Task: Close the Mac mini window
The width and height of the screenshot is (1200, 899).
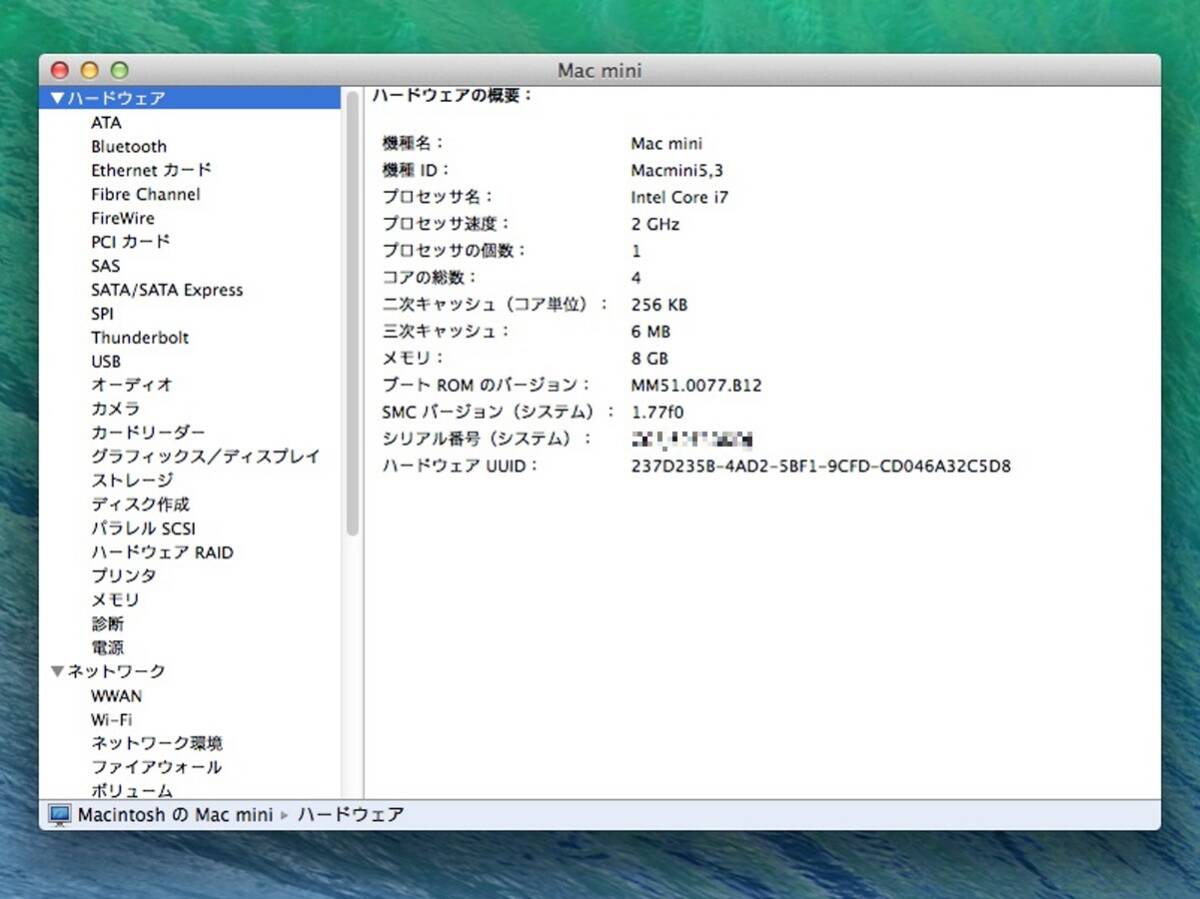Action: [x=60, y=71]
